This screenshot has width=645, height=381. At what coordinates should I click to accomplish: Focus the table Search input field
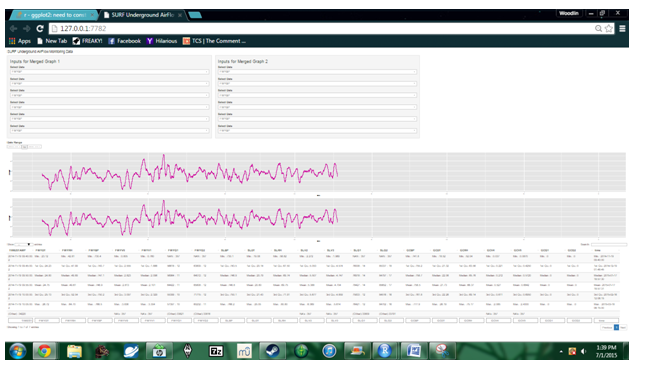coord(609,244)
